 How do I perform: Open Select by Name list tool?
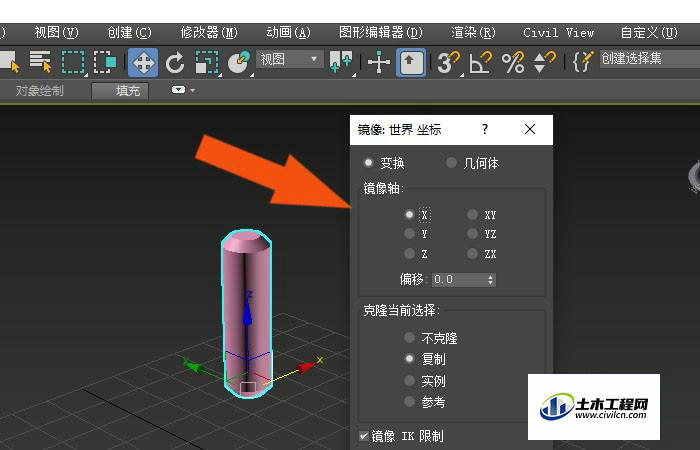click(x=40, y=62)
